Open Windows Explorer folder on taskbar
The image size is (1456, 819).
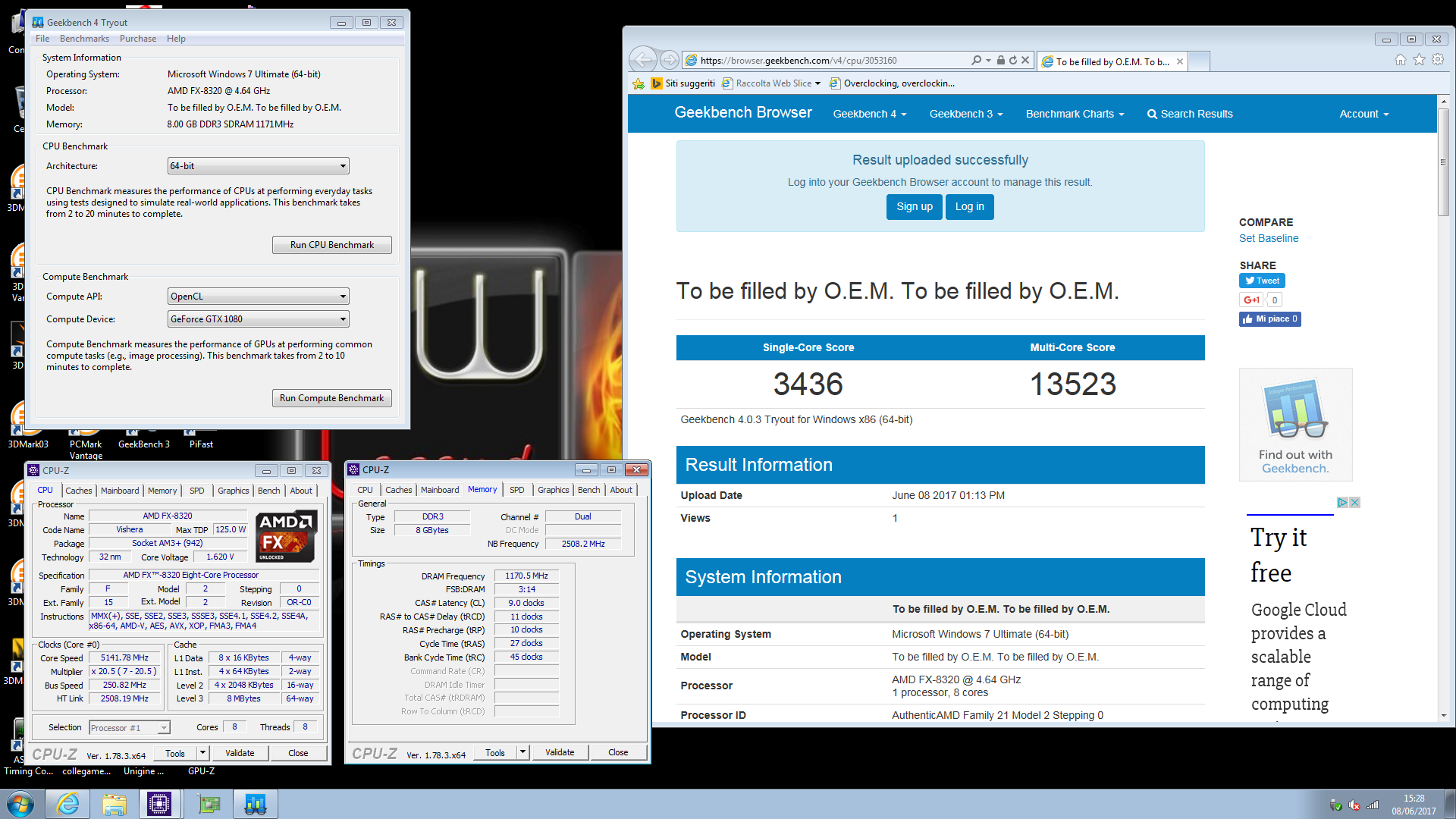[115, 804]
